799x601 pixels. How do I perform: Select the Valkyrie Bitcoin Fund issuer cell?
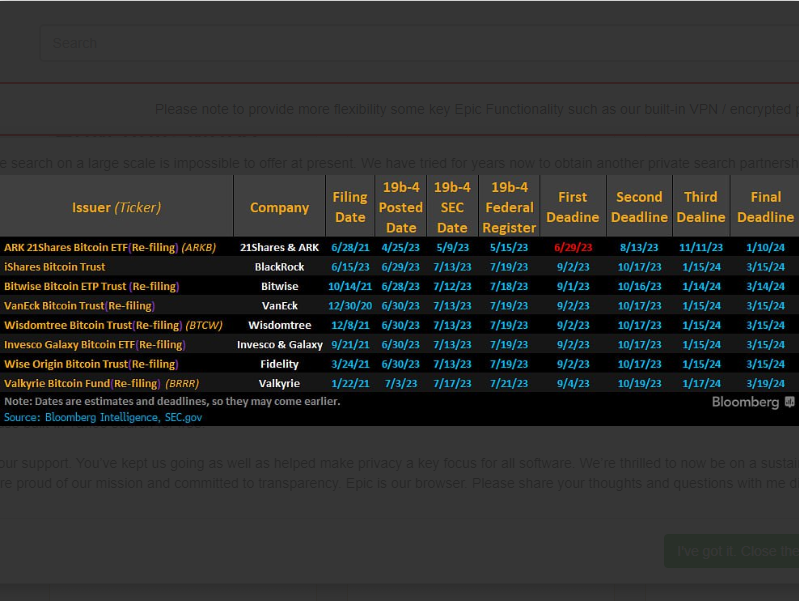tap(101, 383)
